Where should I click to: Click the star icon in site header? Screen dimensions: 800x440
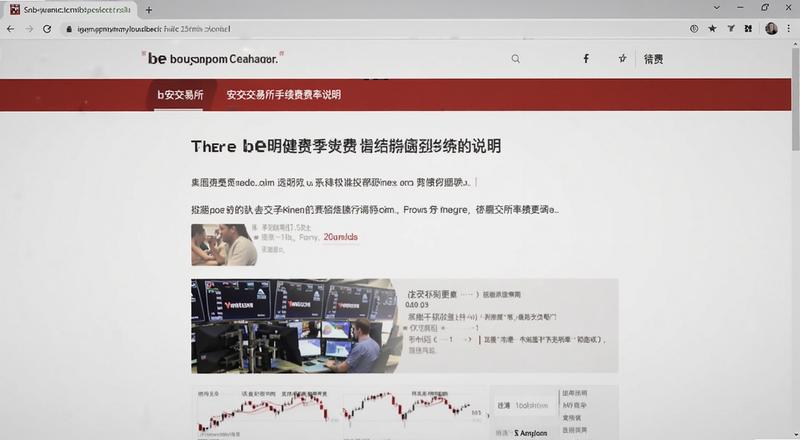[x=622, y=59]
